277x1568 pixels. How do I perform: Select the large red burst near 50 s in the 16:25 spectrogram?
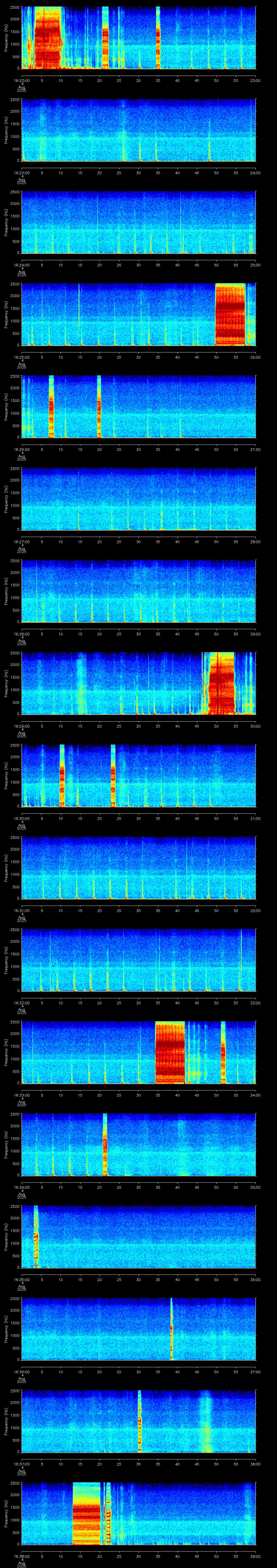(x=230, y=314)
